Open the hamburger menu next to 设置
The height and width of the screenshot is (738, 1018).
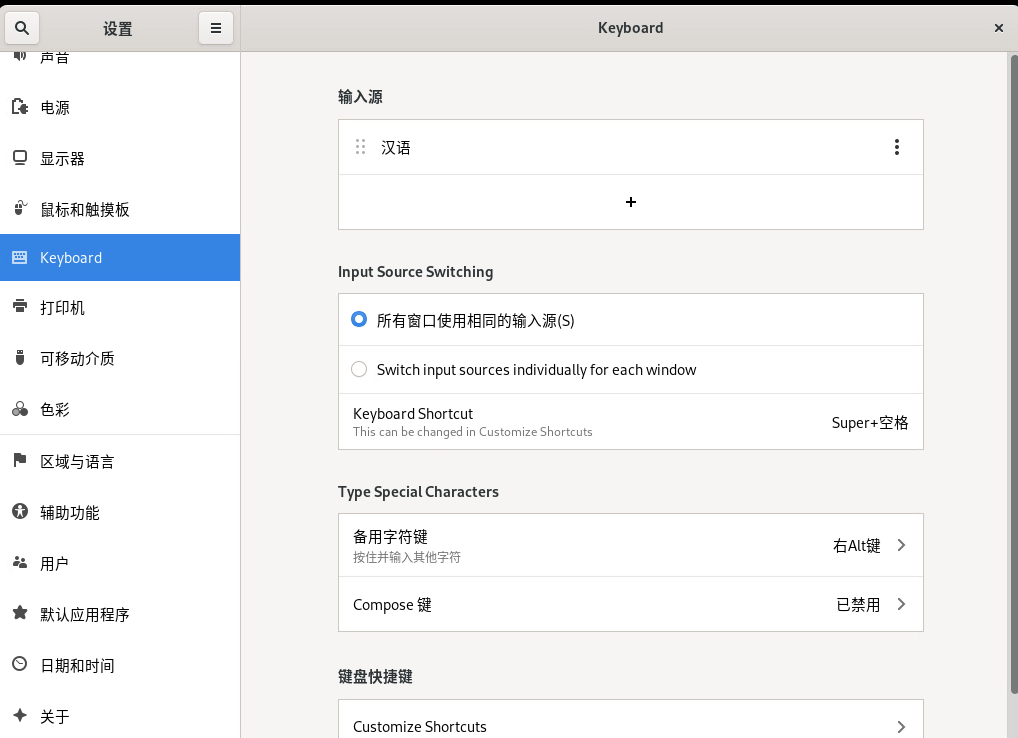click(x=215, y=28)
